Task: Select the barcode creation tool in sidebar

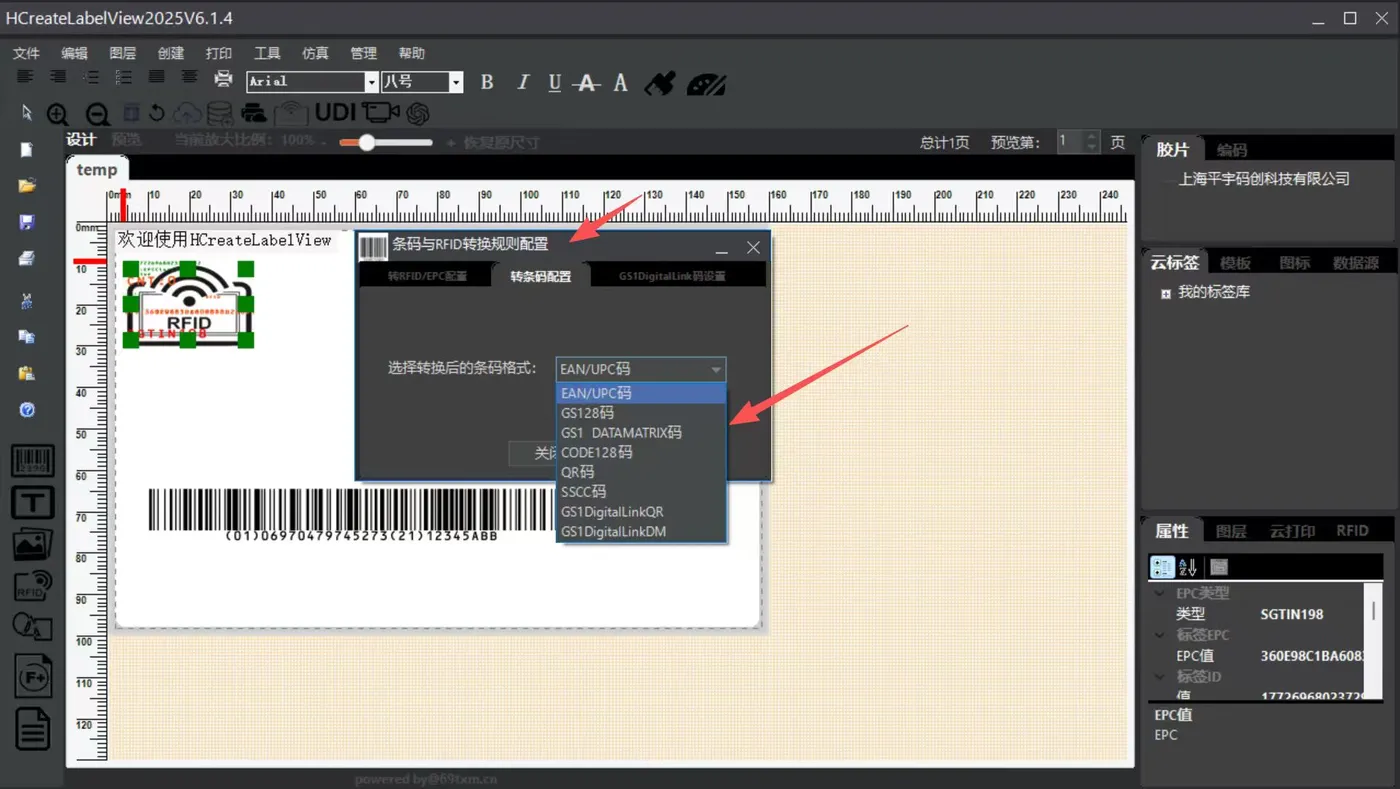Action: pyautogui.click(x=32, y=461)
